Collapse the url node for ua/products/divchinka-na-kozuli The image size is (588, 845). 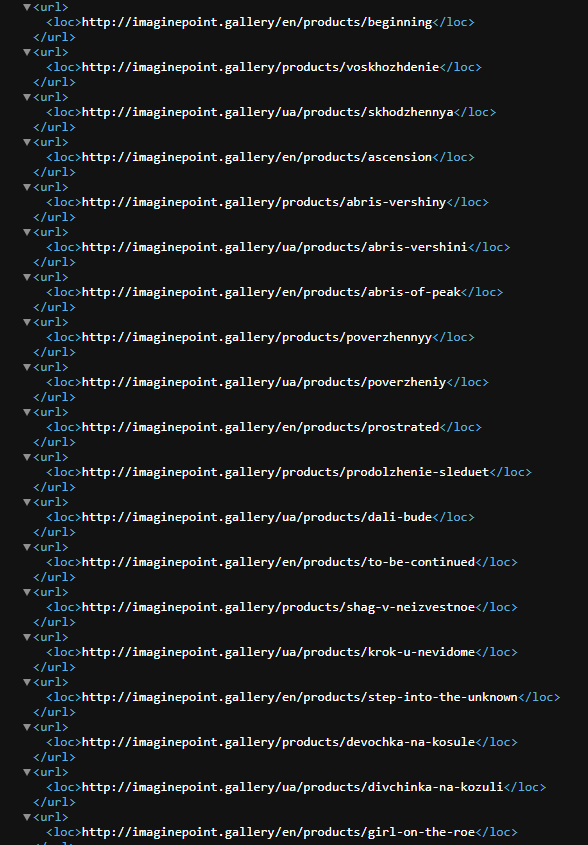27,772
